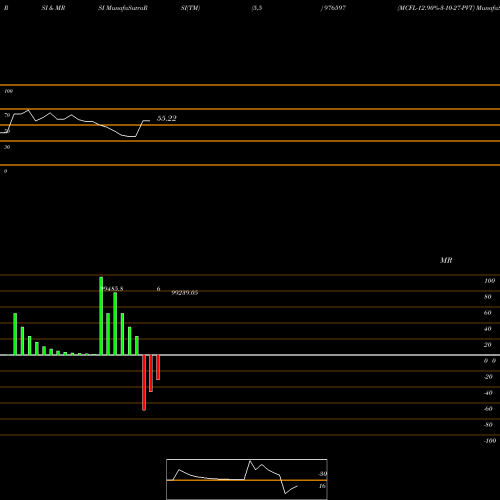500x500 pixels.
Task: Select the tallest green histogram bar
Action: tap(101, 316)
